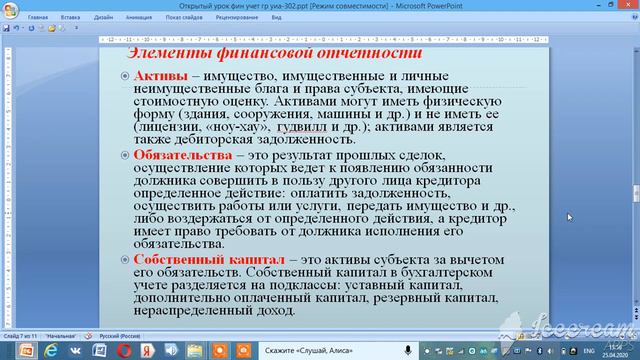Open the system volume tray icon
Viewport: 640px width, 360px height.
pos(551,351)
